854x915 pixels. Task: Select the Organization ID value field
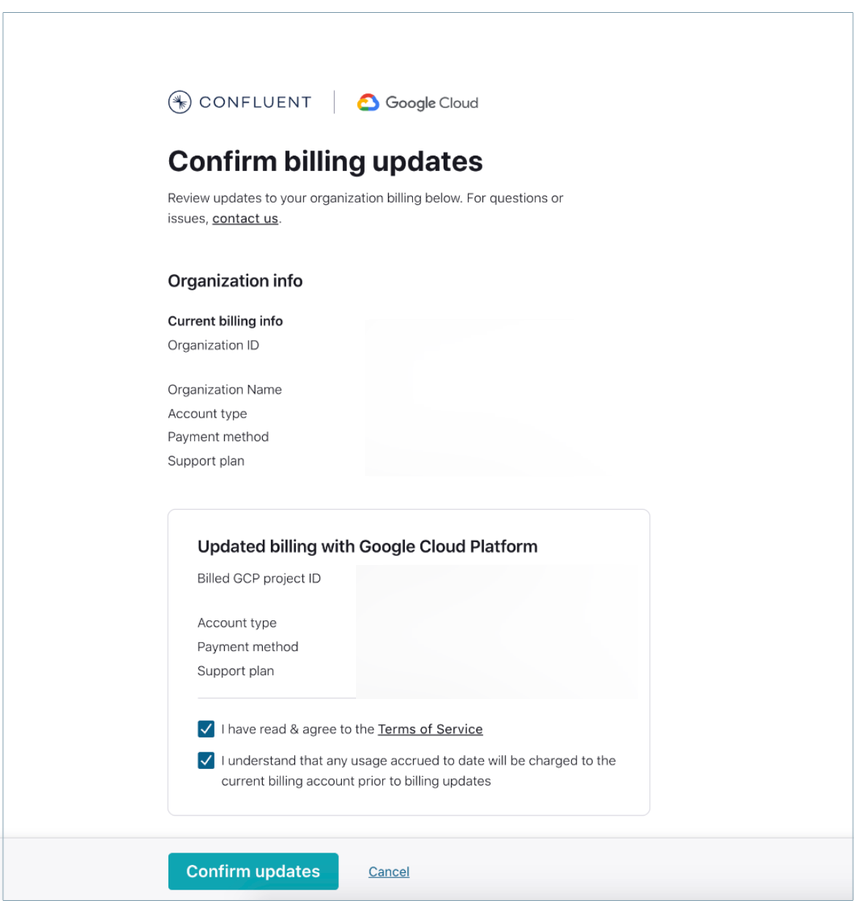450,345
